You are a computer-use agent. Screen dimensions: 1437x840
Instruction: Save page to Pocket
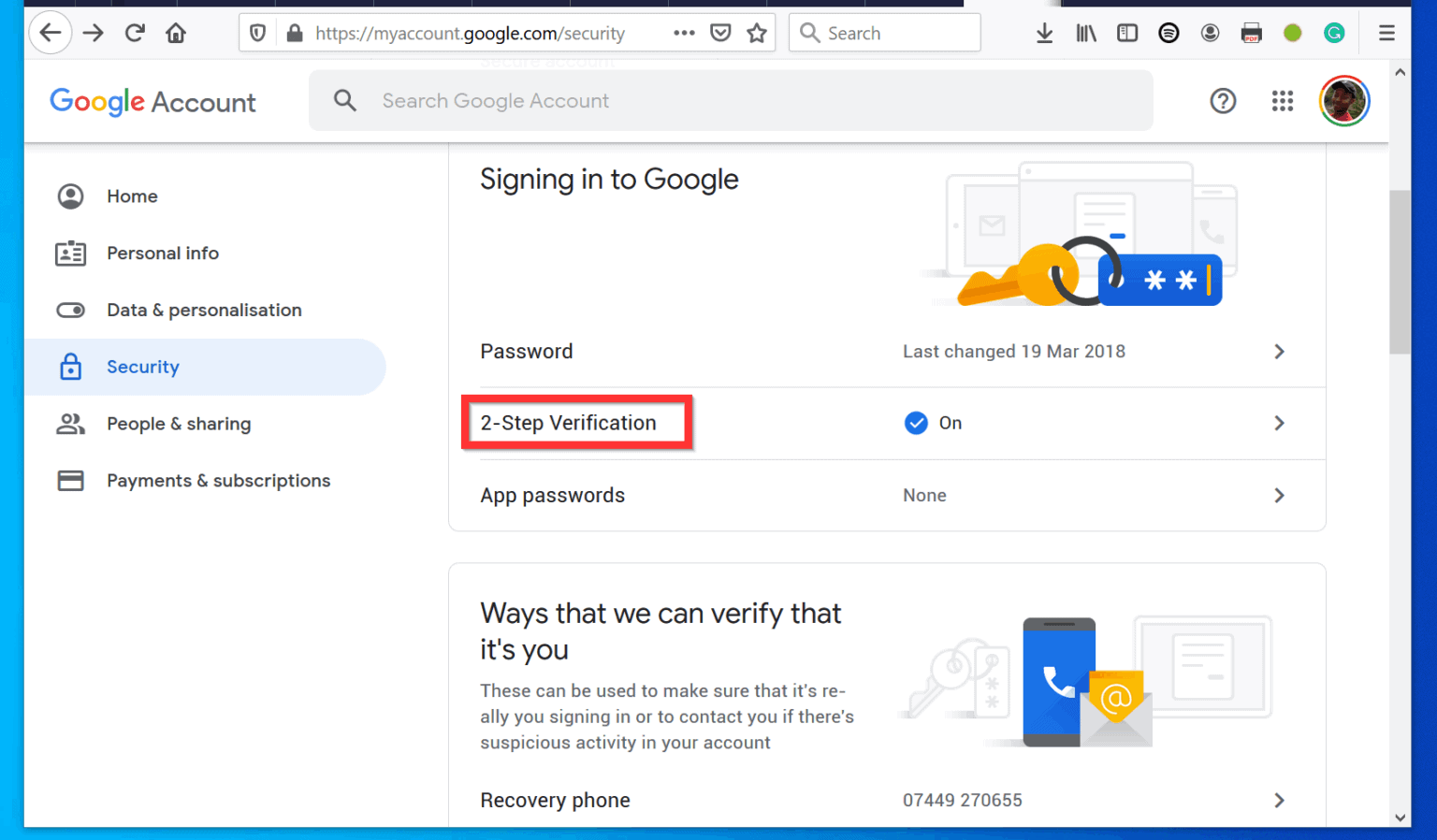720,33
